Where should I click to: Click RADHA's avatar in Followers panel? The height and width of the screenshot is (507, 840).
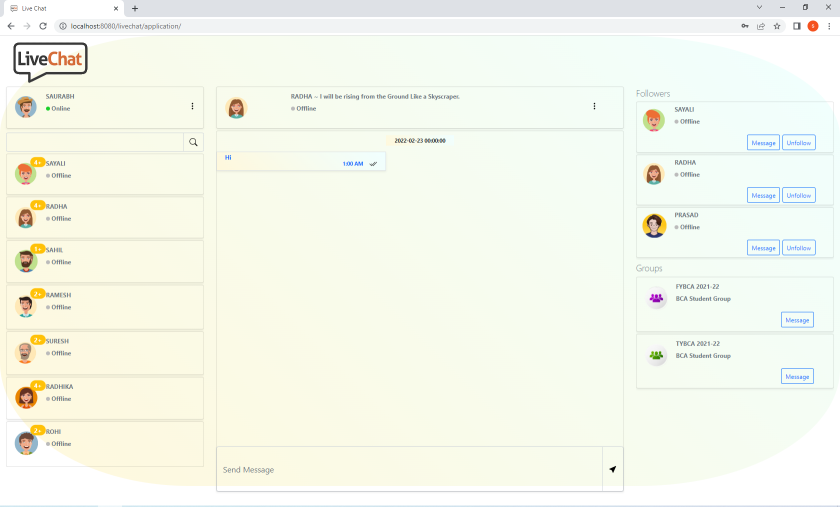pyautogui.click(x=654, y=174)
